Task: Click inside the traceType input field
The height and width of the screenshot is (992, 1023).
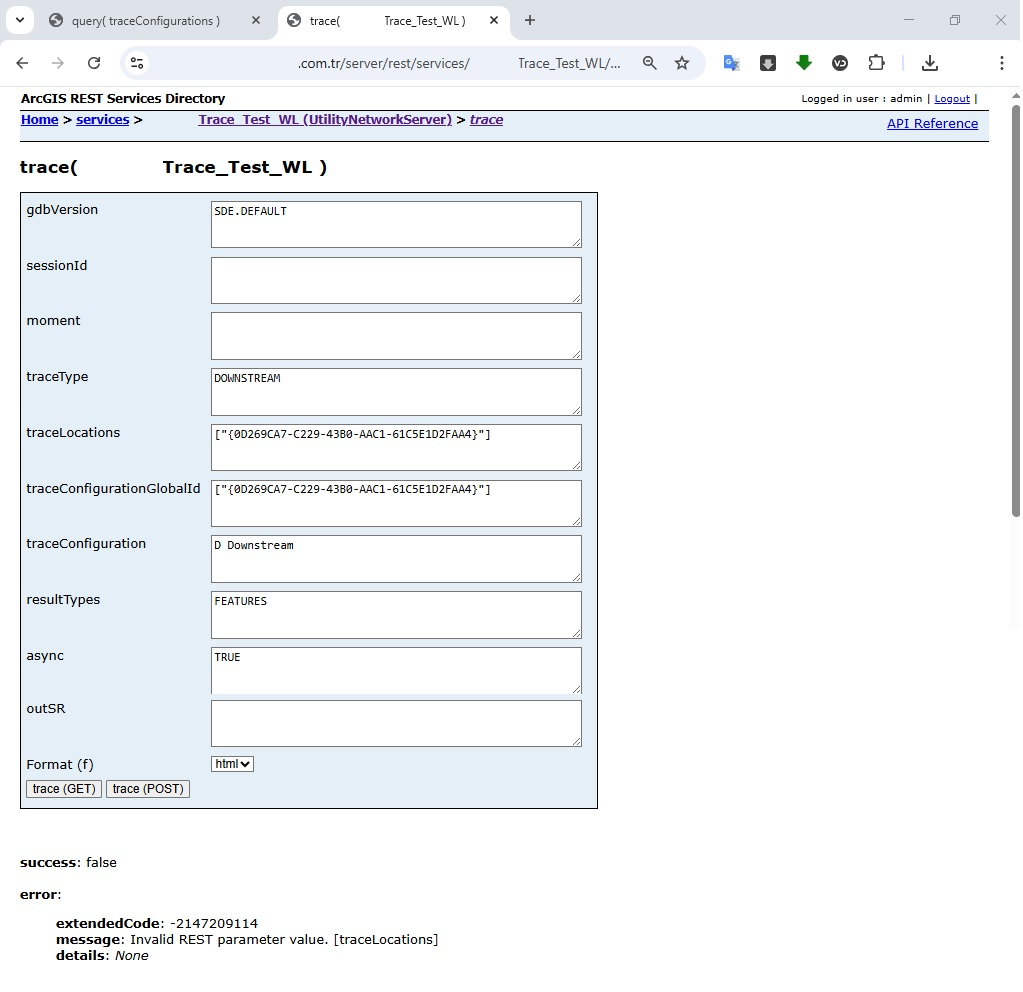Action: tap(396, 391)
